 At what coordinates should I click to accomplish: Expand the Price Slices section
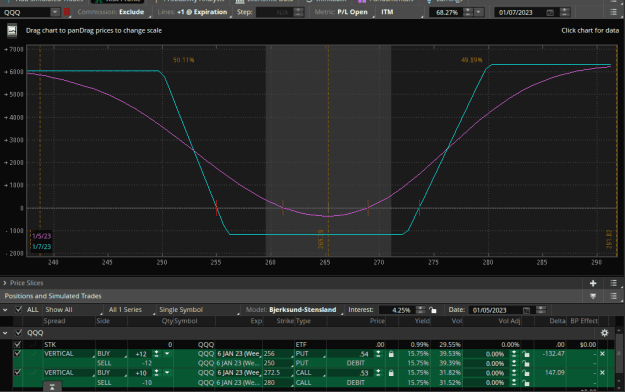pyautogui.click(x=5, y=283)
